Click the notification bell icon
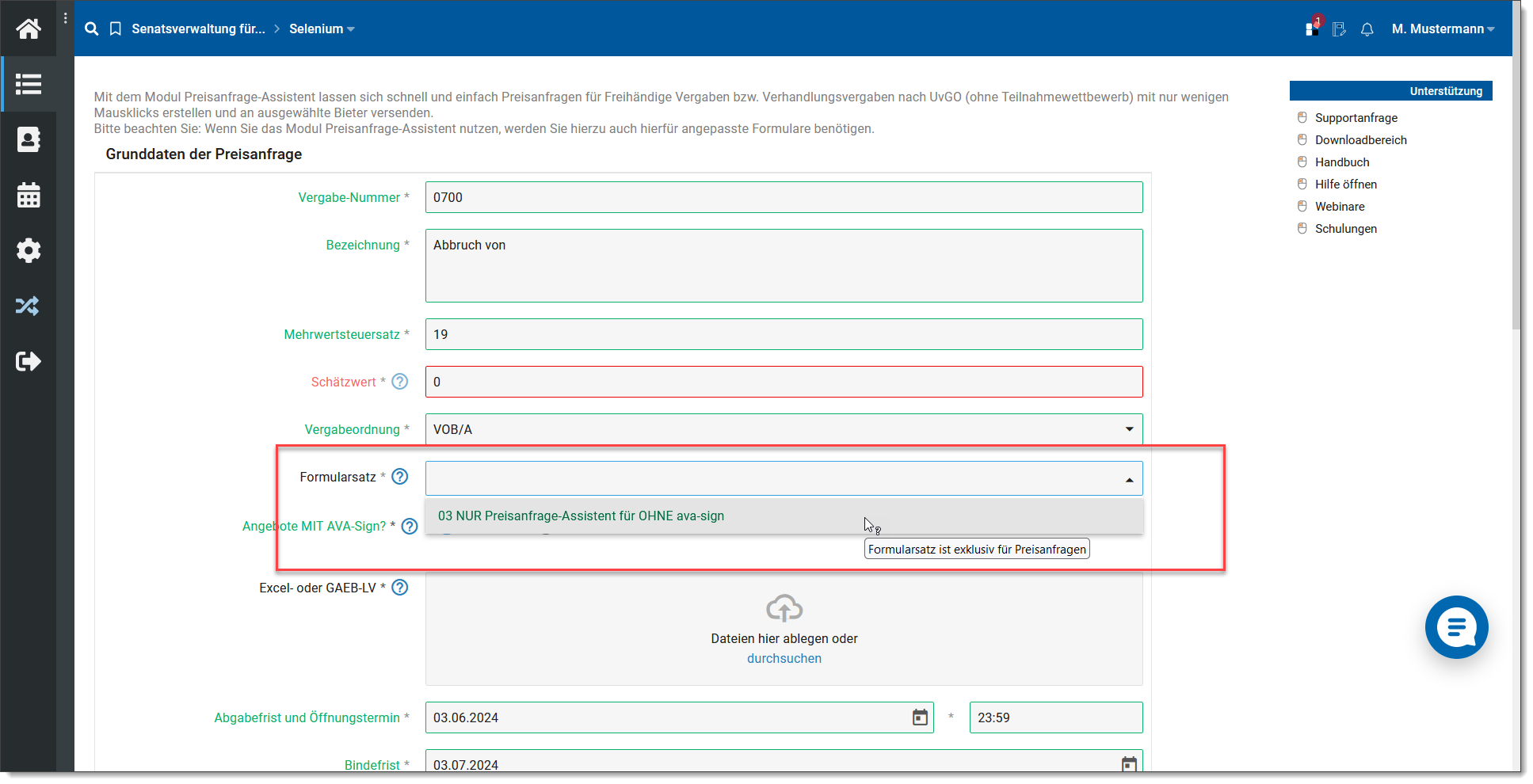1533x784 pixels. tap(1367, 29)
